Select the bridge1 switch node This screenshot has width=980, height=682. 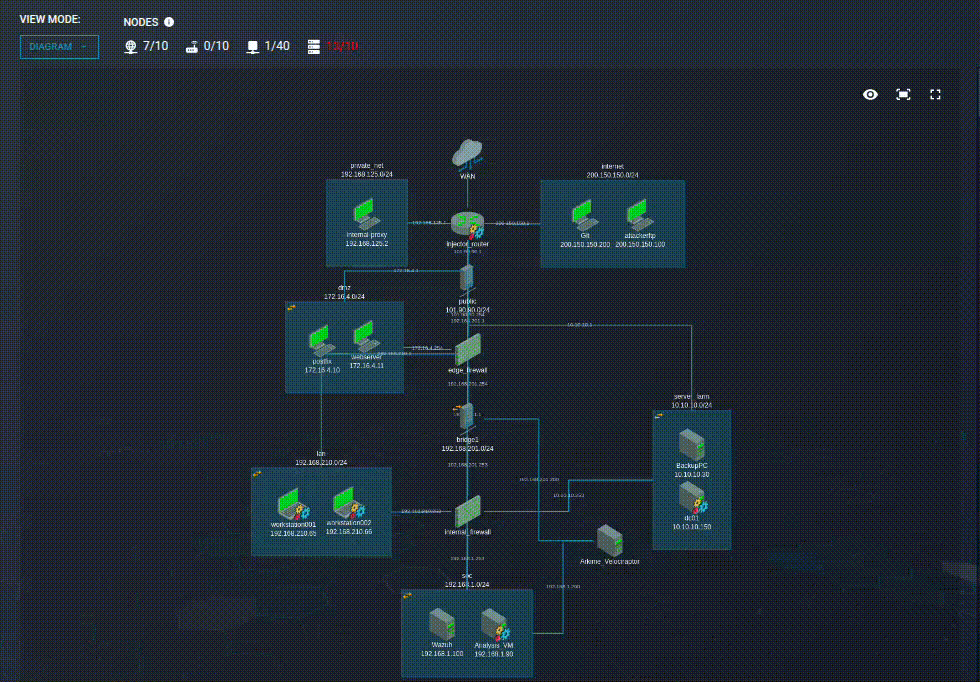tap(466, 418)
